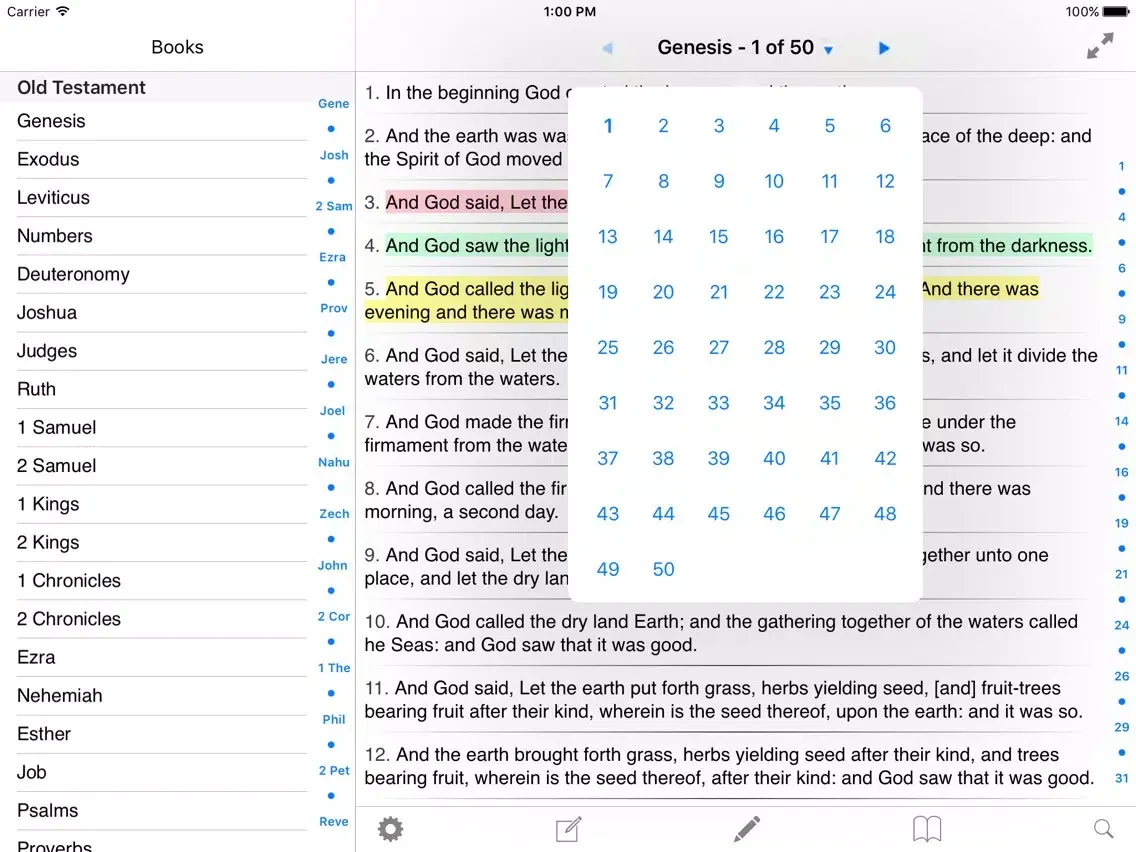Tap red-highlighted verse 3
This screenshot has width=1136, height=852.
[x=466, y=202]
